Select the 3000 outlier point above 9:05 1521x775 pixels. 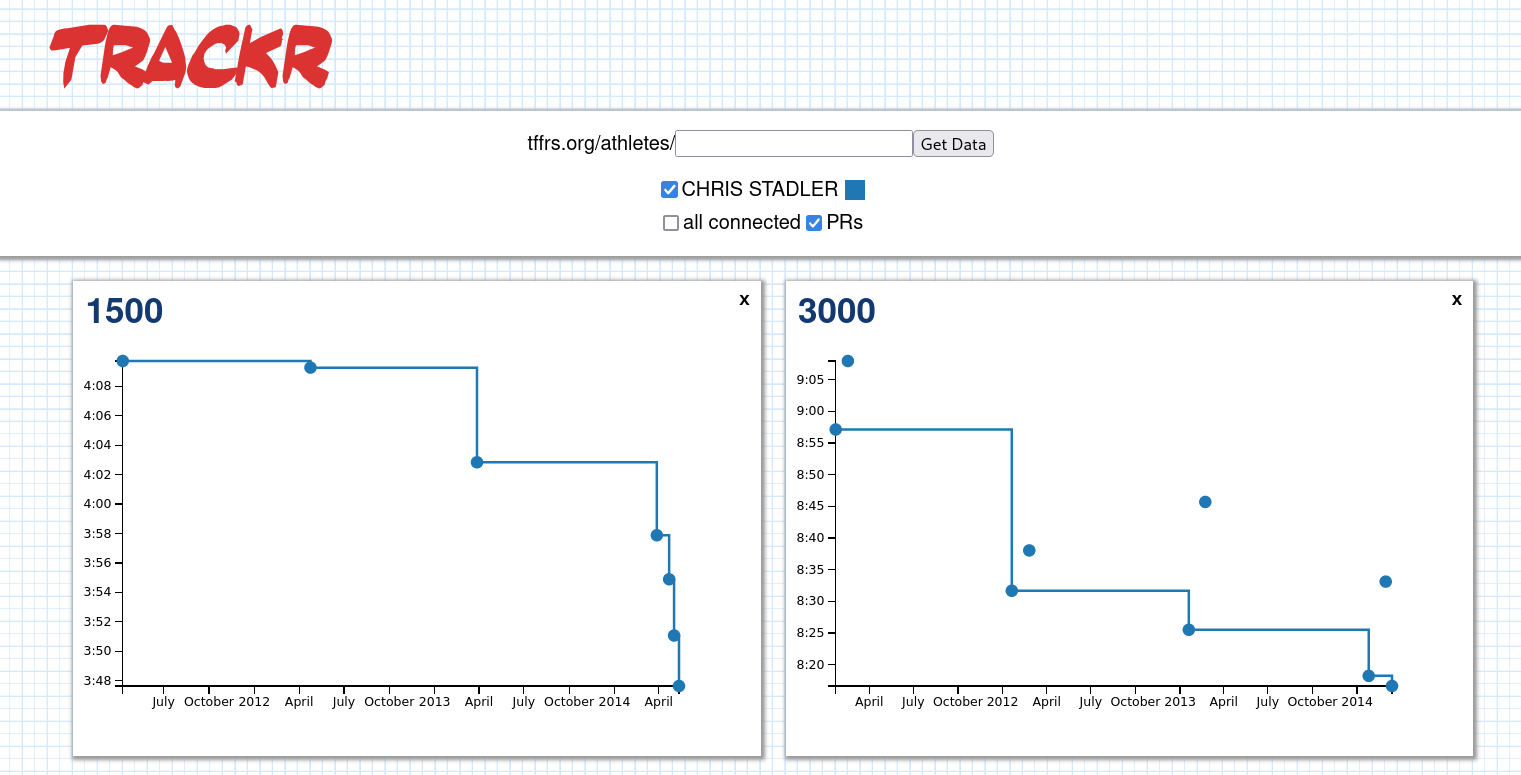pyautogui.click(x=848, y=361)
